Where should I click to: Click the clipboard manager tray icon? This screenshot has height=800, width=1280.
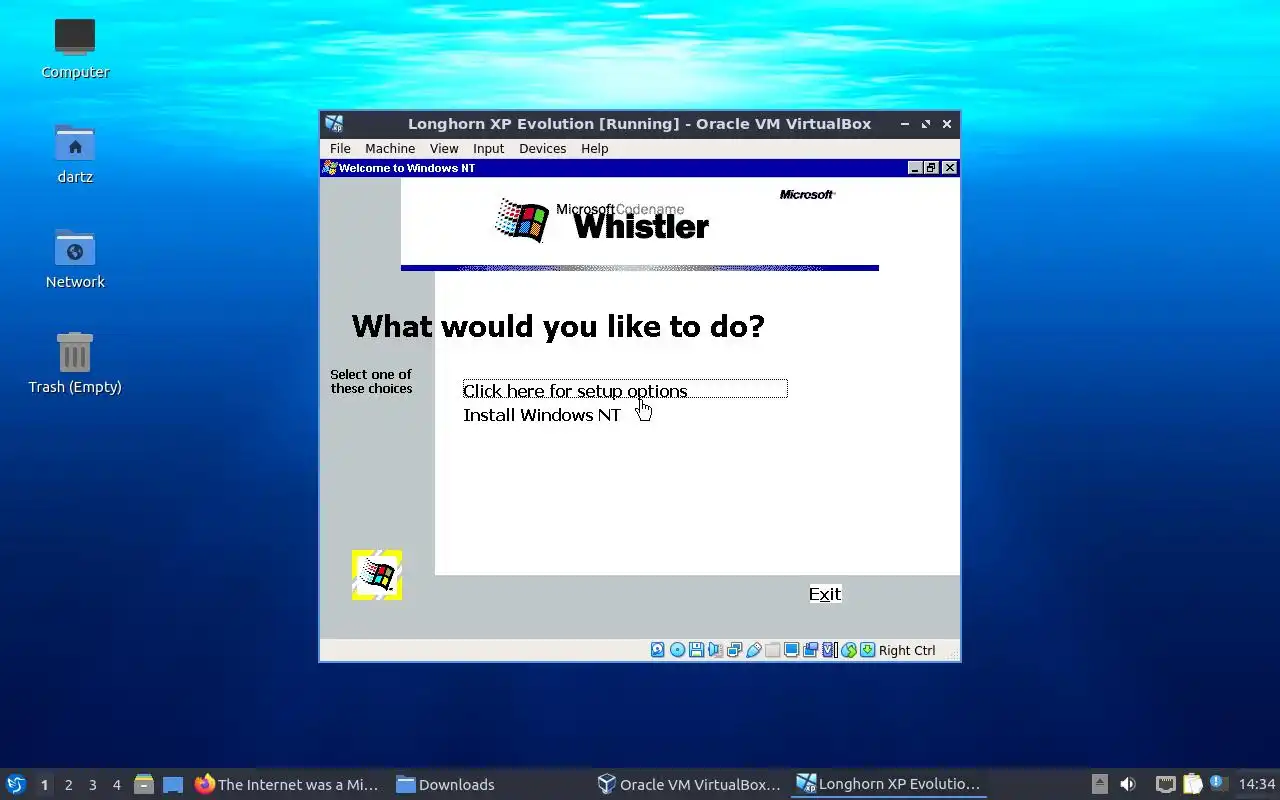pos(1192,784)
